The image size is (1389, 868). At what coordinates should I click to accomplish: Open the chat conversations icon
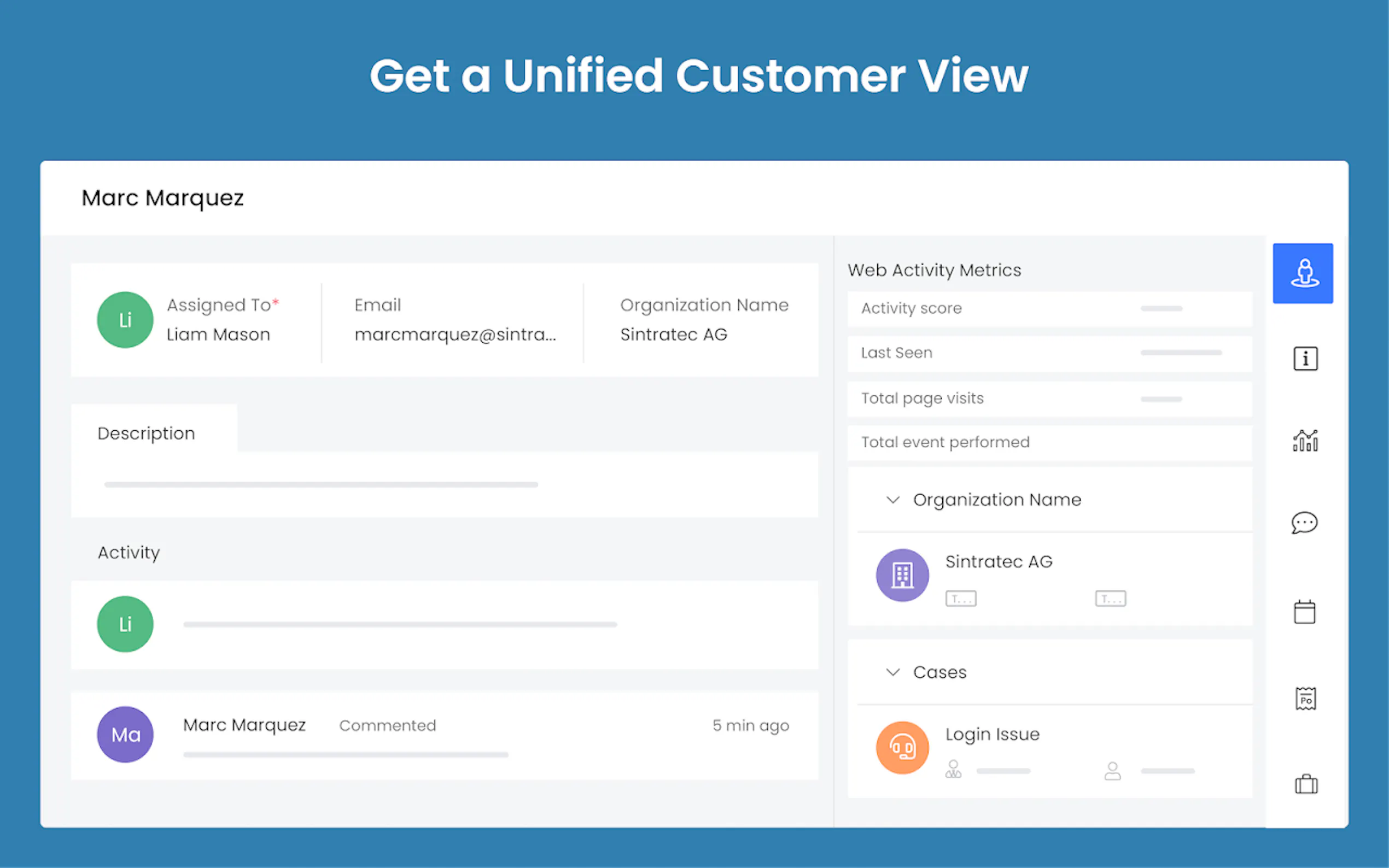(x=1305, y=523)
